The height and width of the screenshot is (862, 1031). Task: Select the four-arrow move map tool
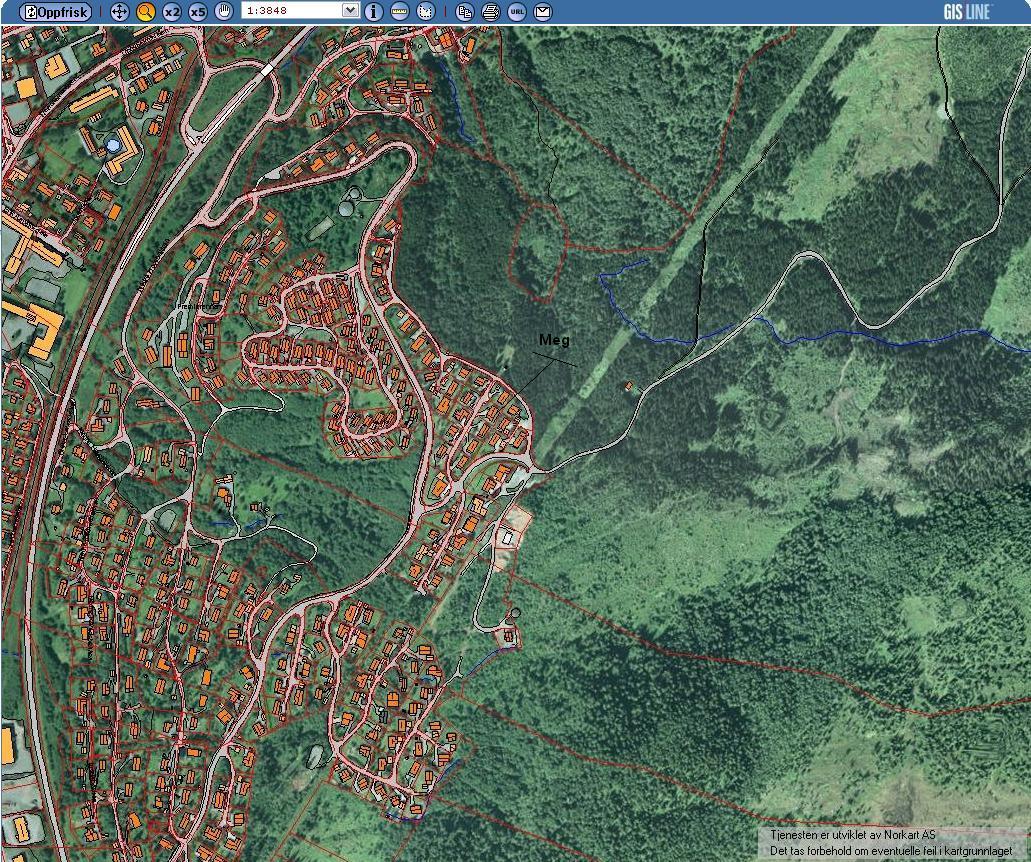click(119, 12)
